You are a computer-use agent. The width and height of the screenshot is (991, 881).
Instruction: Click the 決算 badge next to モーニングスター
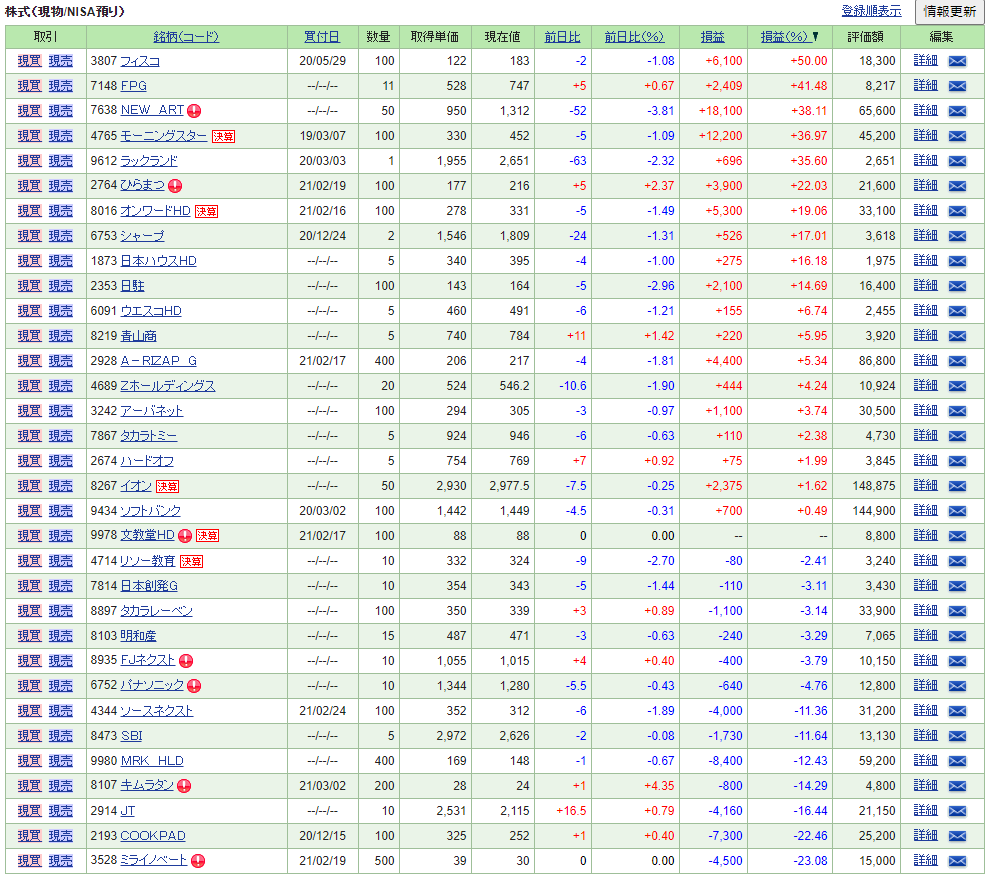(x=223, y=137)
